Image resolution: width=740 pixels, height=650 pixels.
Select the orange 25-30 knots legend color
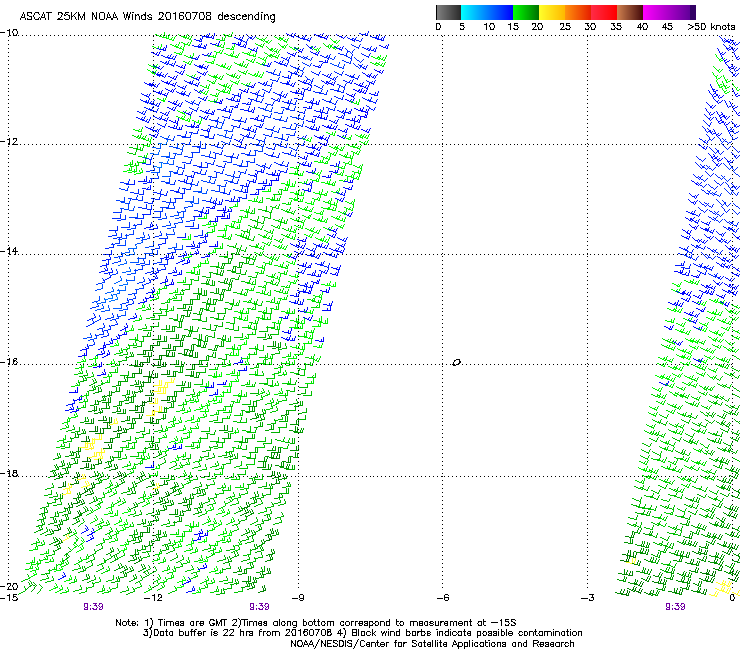click(578, 12)
